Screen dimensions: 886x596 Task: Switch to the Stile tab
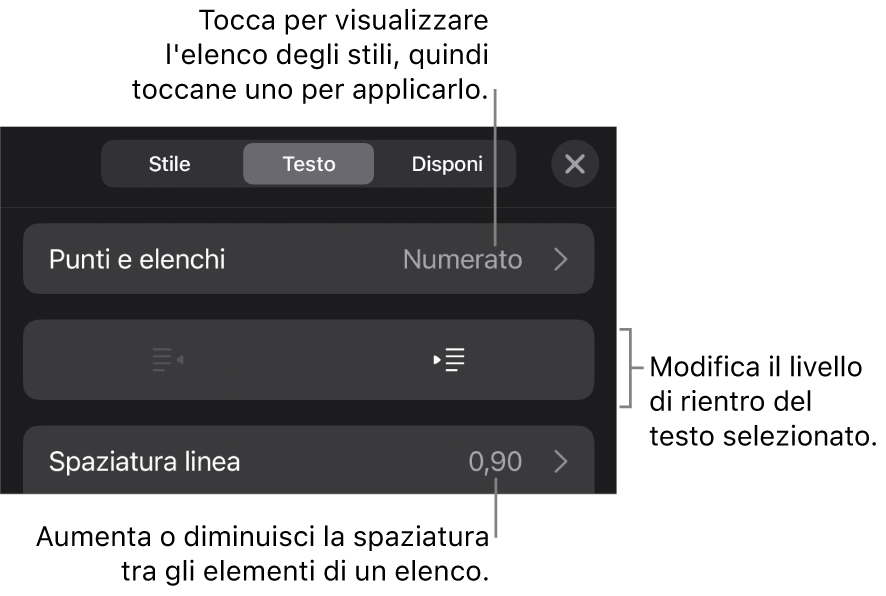click(x=169, y=164)
